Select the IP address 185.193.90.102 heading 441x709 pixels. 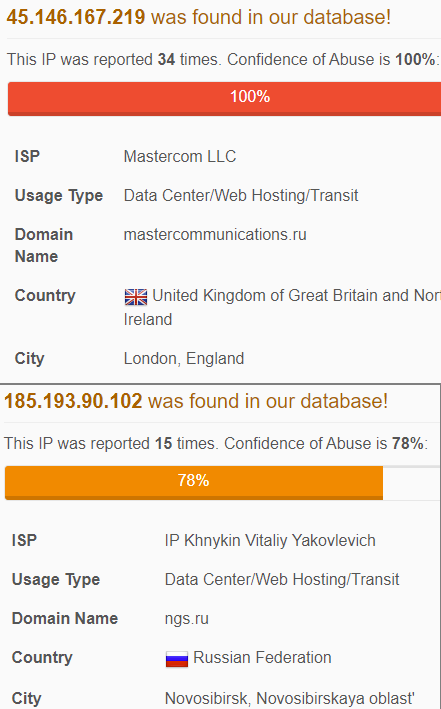click(73, 401)
